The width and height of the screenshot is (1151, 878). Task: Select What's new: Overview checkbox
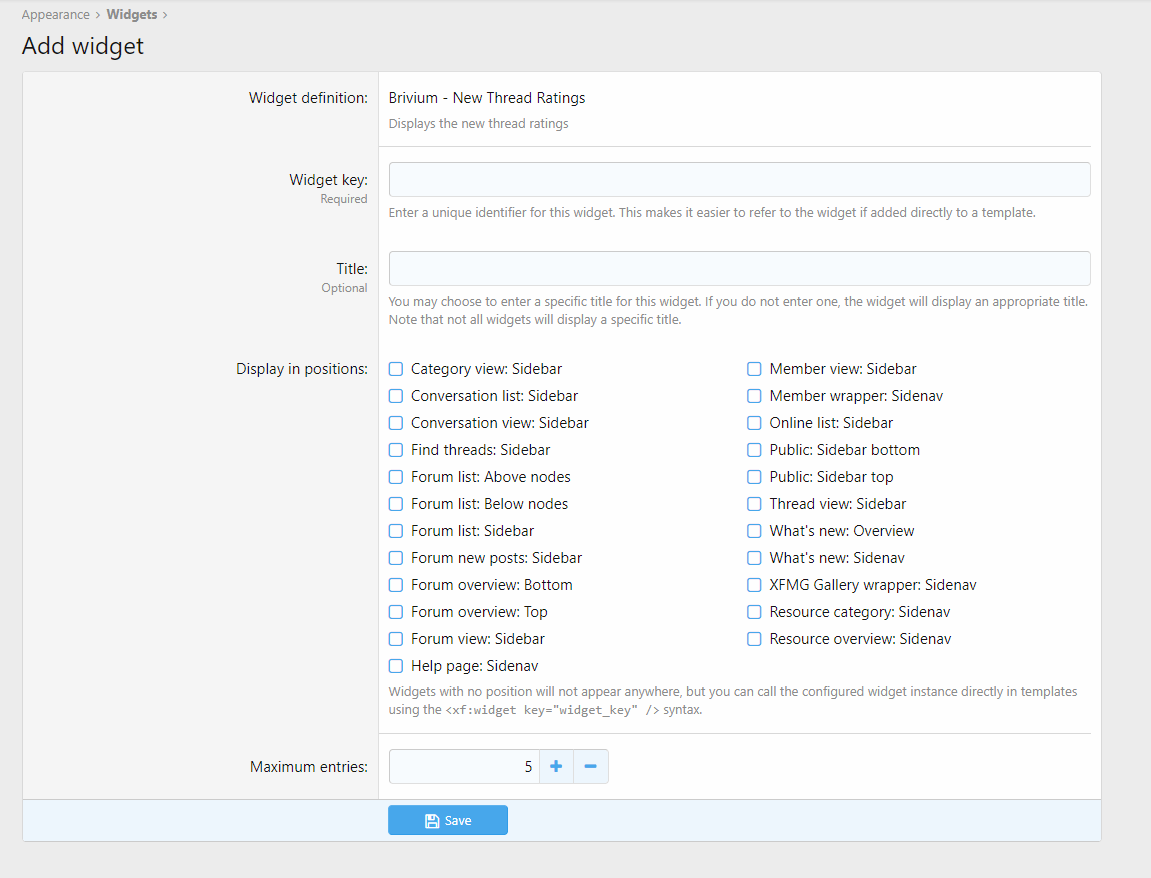pyautogui.click(x=755, y=531)
